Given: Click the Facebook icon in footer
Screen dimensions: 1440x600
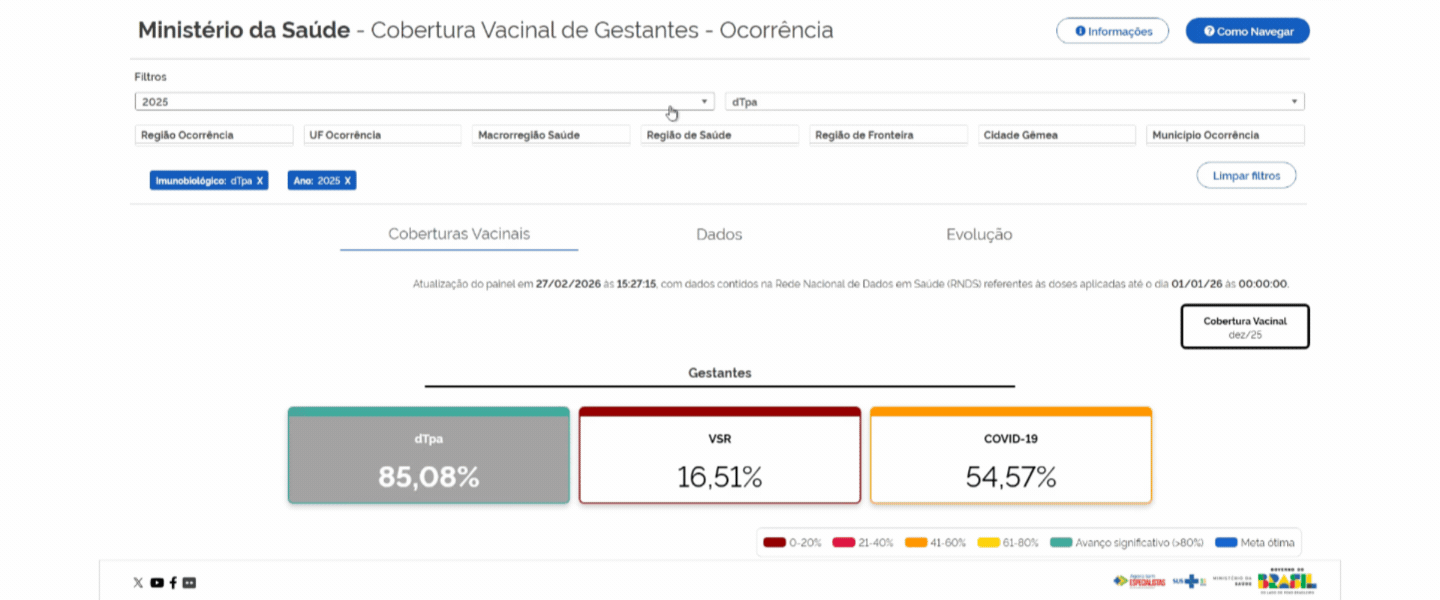Looking at the screenshot, I should pyautogui.click(x=173, y=583).
